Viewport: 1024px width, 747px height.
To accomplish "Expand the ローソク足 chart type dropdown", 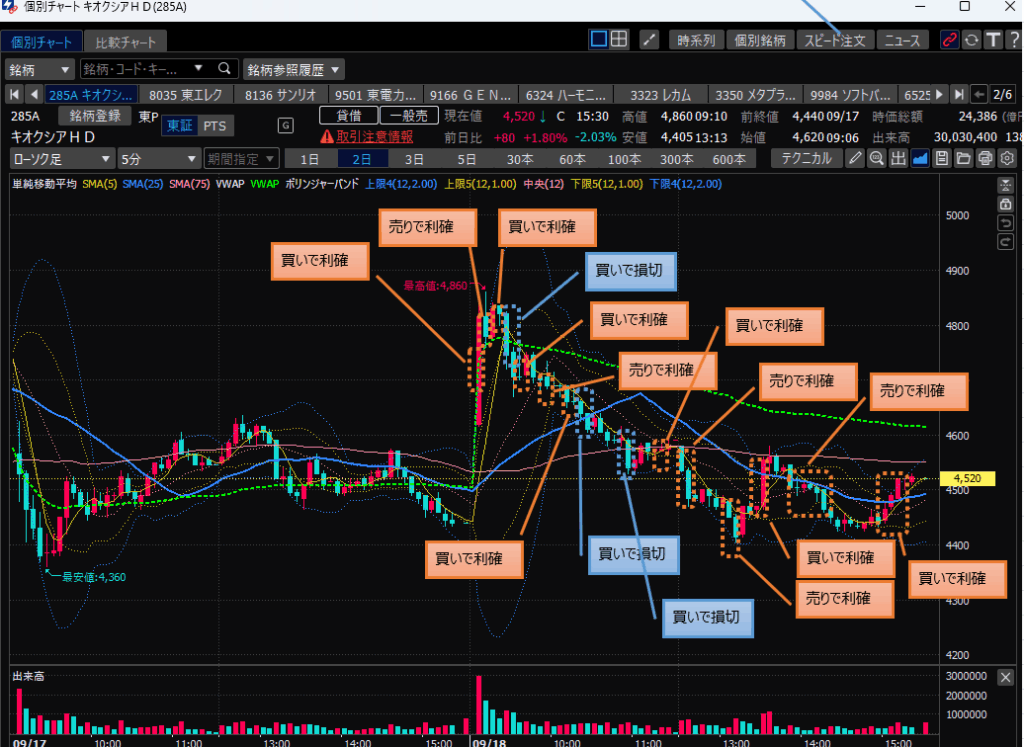I will click(x=61, y=158).
